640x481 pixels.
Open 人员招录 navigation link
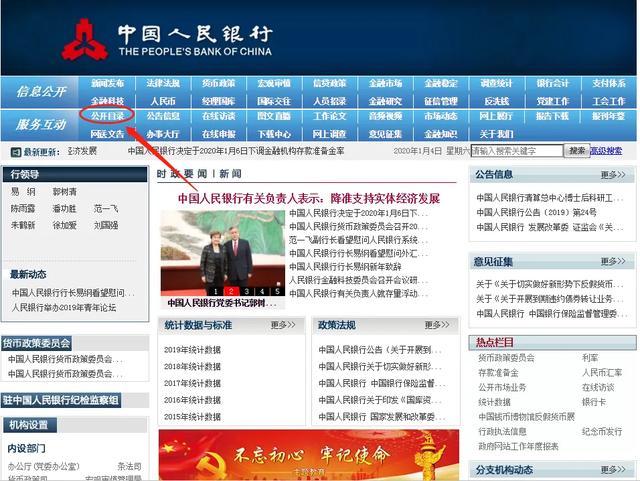[x=329, y=101]
